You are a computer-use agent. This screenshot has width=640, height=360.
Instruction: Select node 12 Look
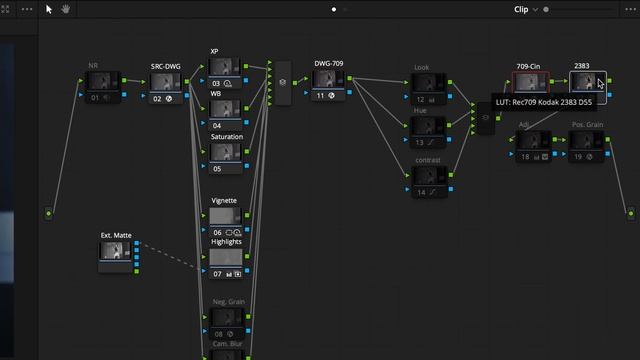[x=428, y=89]
